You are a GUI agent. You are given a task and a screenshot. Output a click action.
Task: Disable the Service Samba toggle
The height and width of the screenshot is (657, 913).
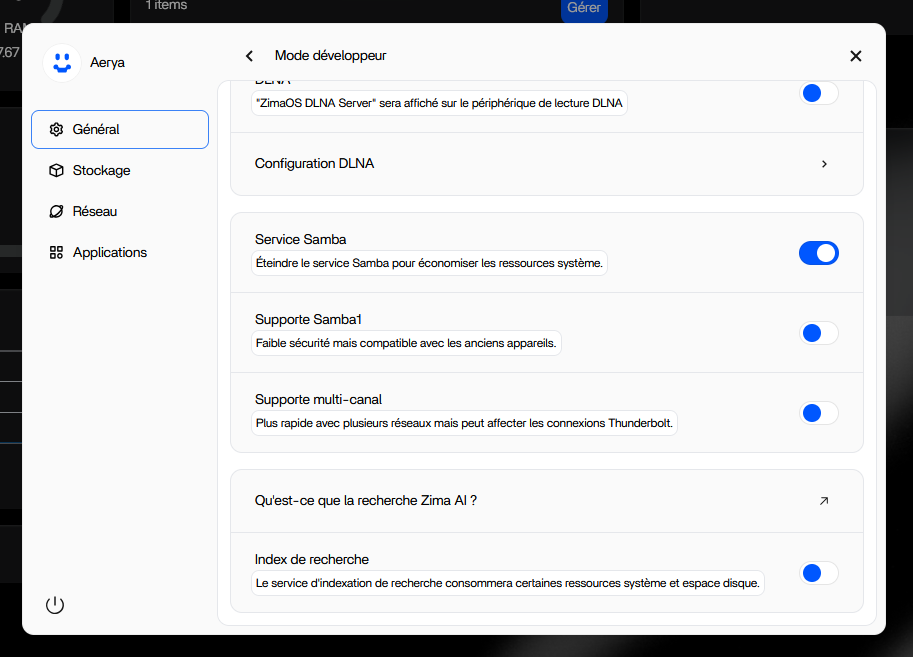point(819,253)
